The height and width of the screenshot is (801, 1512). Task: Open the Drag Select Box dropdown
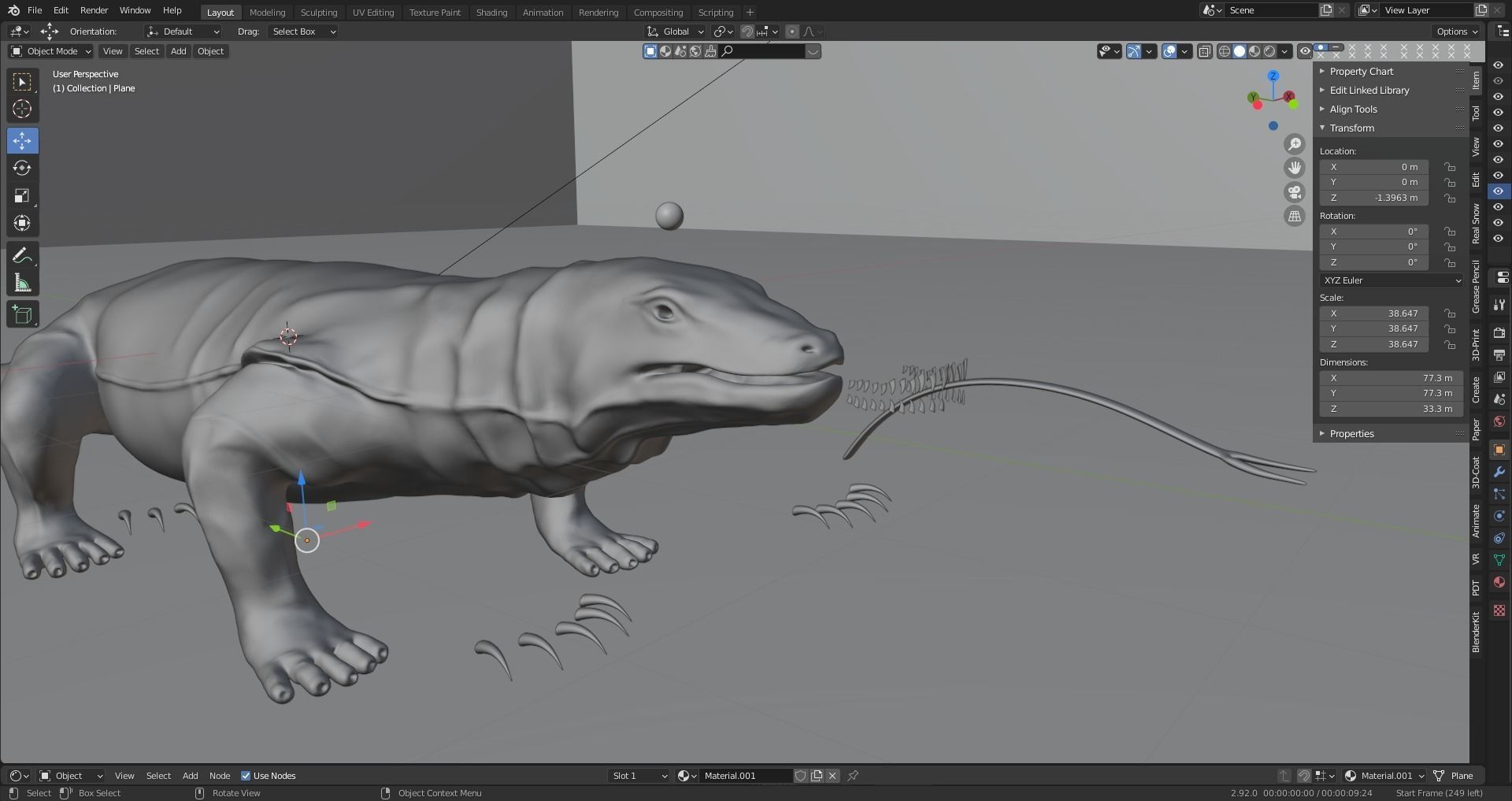[302, 32]
